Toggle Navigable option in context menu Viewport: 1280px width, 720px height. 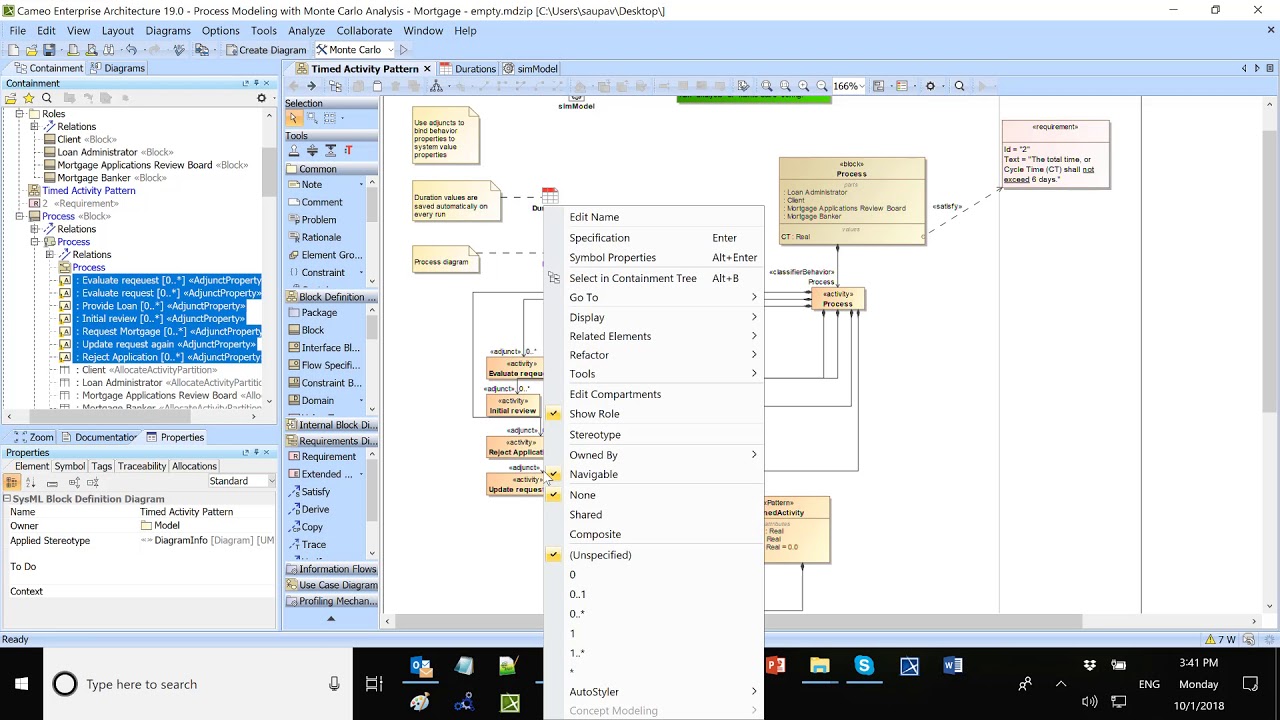(x=654, y=475)
